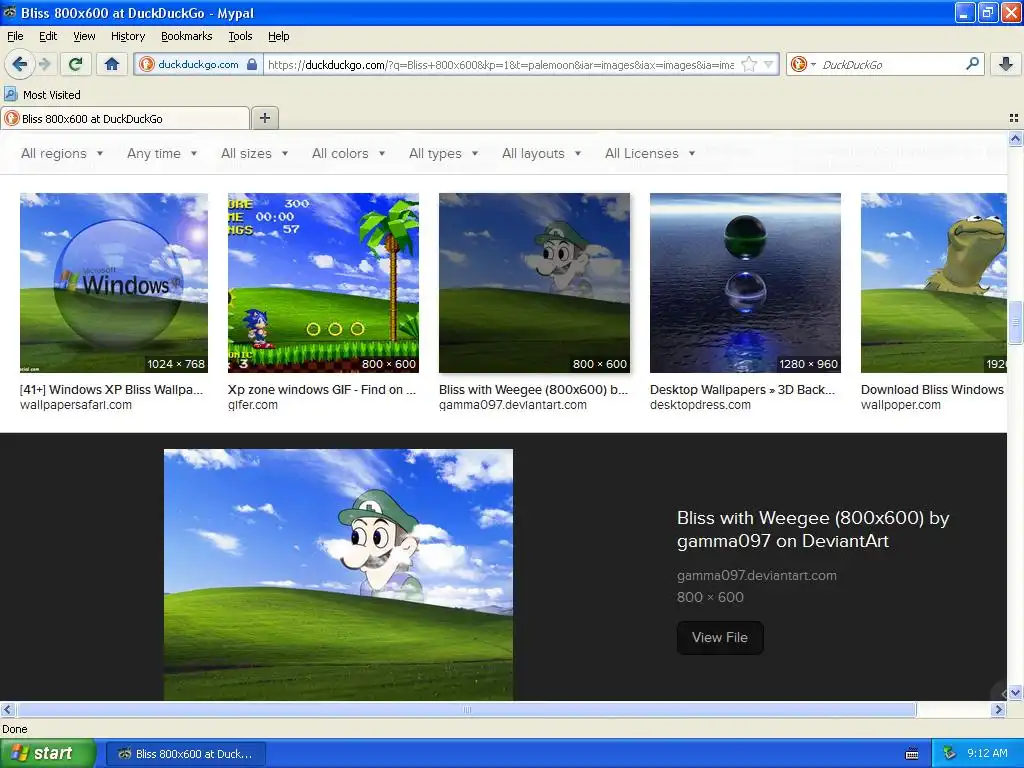Open the Bookmarks menu
Viewport: 1024px width, 768px height.
tap(186, 36)
